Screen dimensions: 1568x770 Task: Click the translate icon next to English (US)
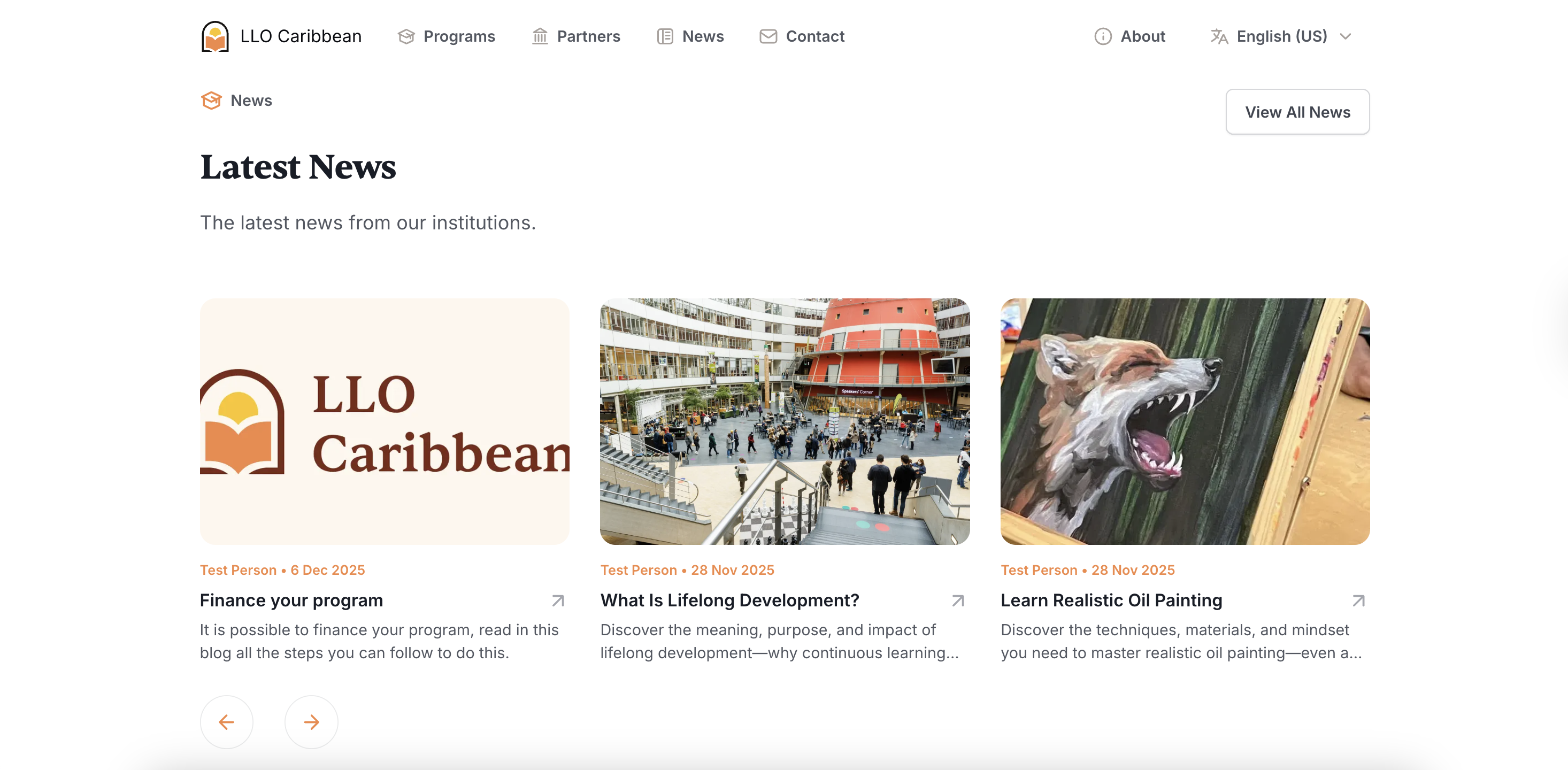[x=1219, y=36]
